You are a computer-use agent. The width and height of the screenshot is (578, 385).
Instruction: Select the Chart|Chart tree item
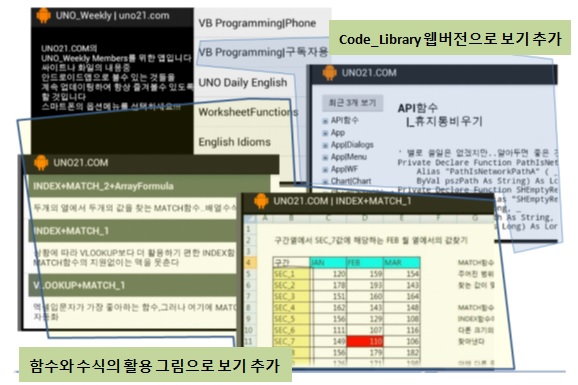click(351, 181)
